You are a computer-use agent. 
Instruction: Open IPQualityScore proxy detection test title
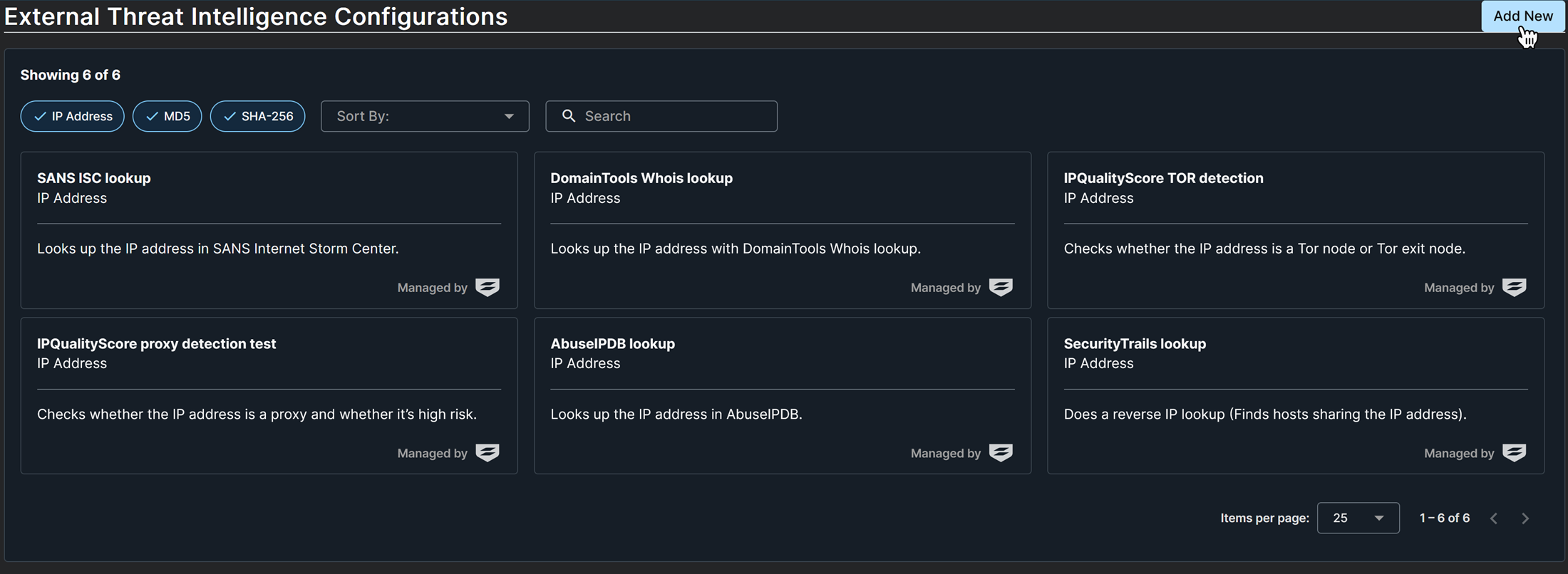coord(156,343)
